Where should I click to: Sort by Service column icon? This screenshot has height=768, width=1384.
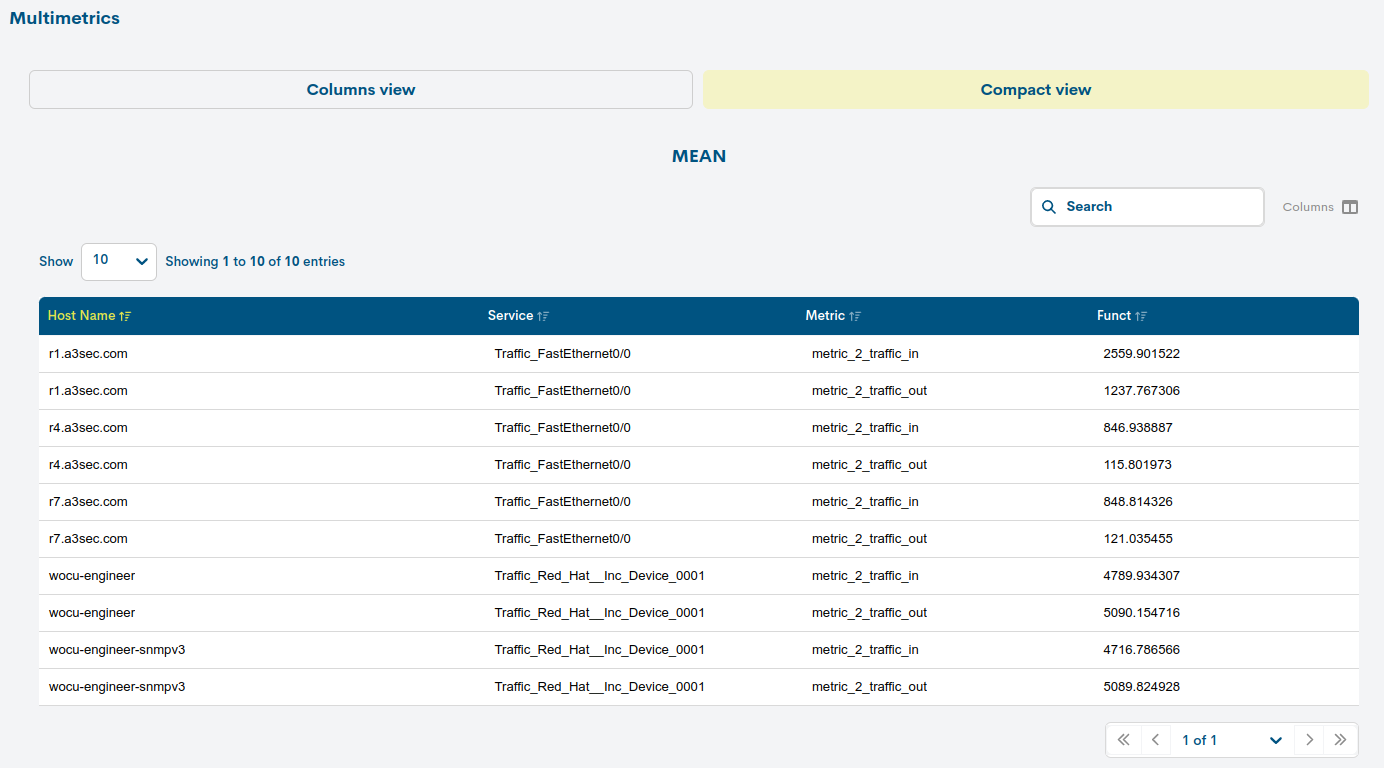(x=543, y=316)
